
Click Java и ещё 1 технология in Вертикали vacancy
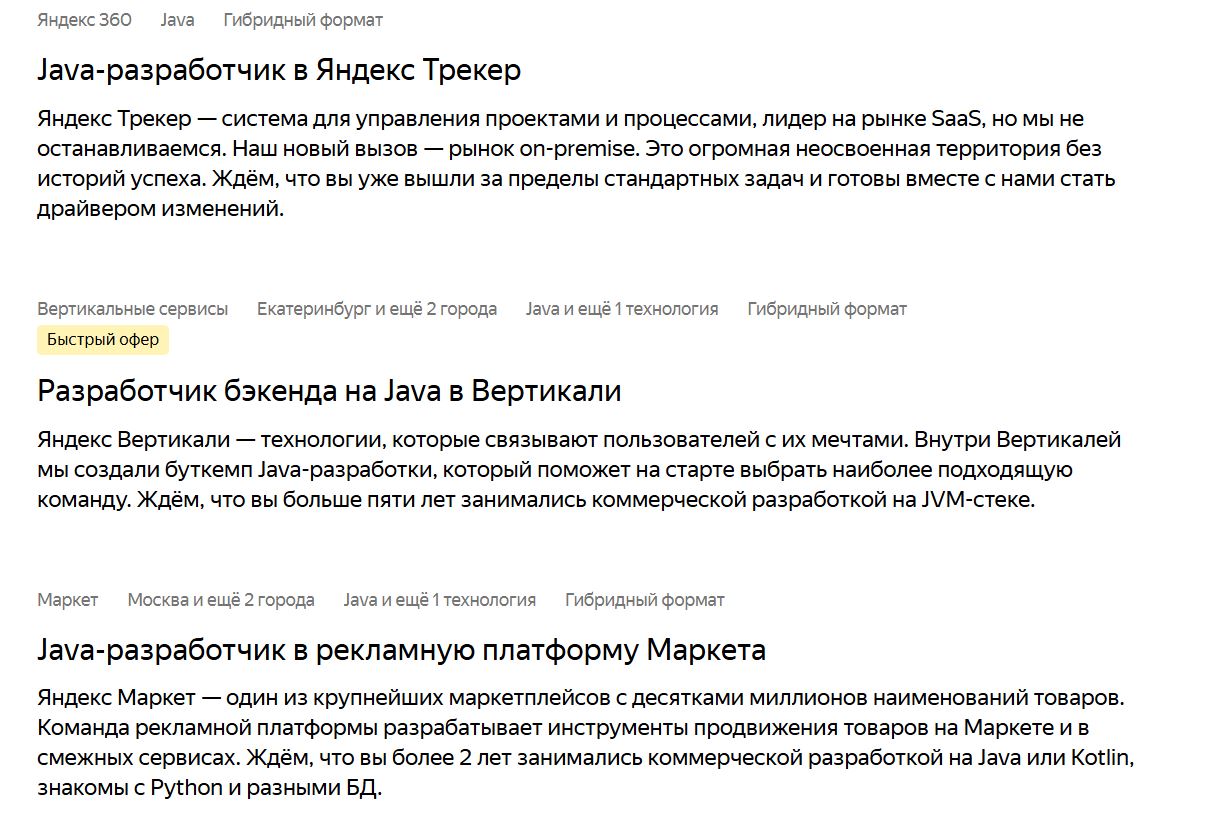[x=622, y=309]
